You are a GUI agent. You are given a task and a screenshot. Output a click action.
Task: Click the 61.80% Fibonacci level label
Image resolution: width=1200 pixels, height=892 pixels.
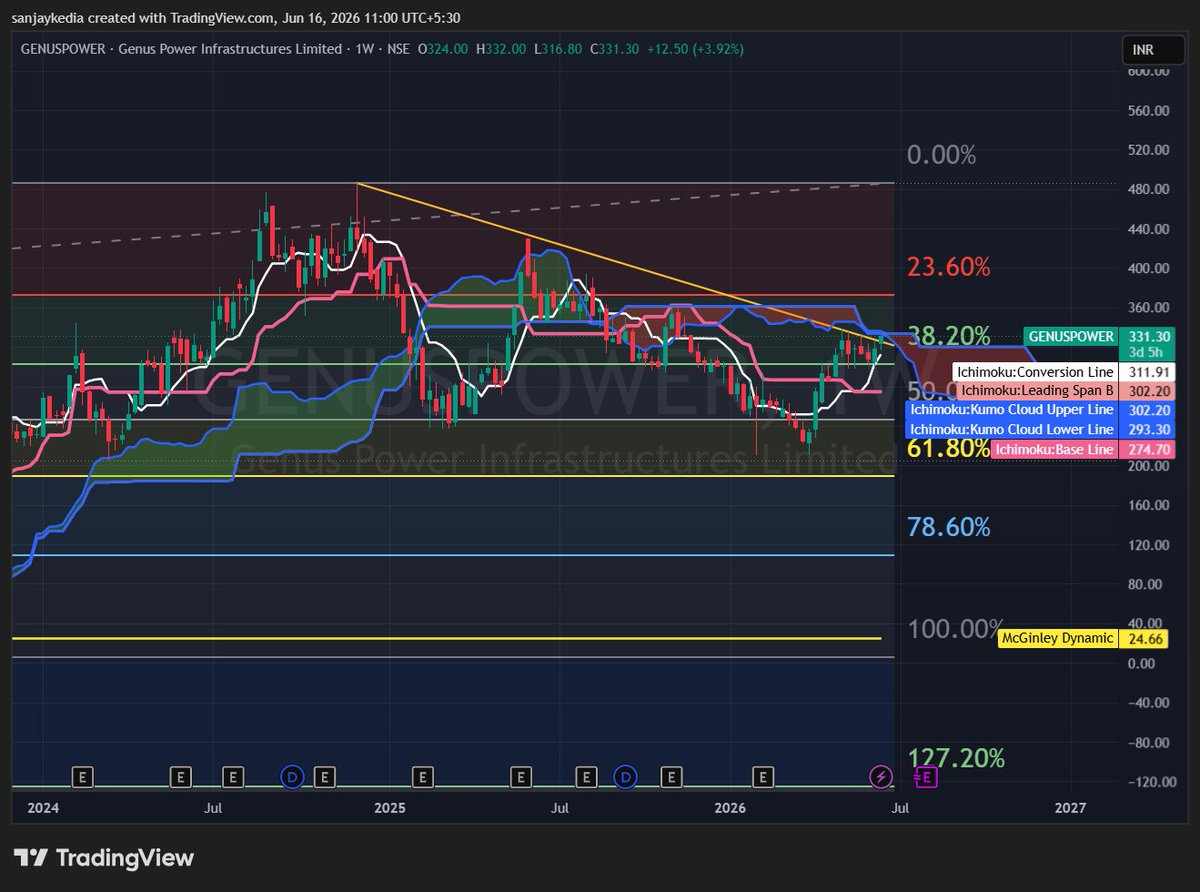tap(948, 448)
